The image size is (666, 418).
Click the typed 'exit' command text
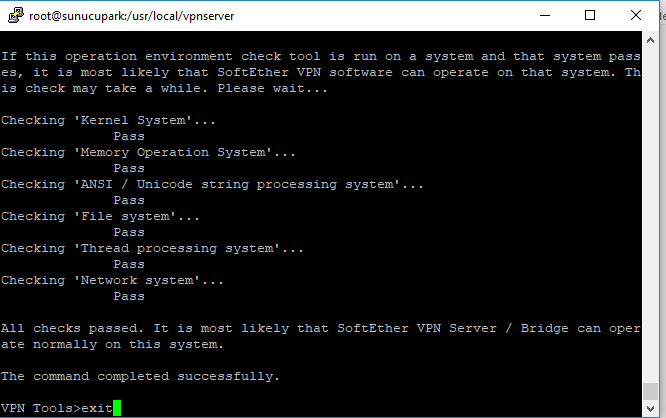(97, 408)
